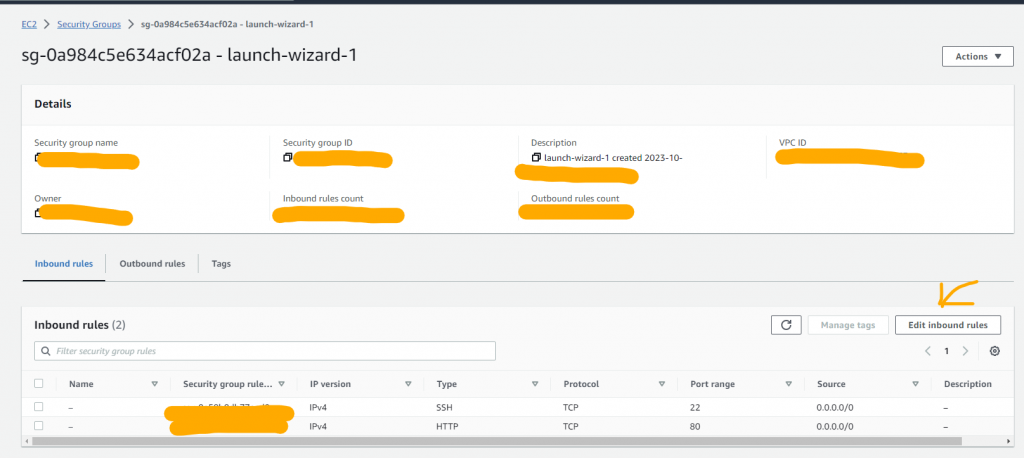The image size is (1024, 458).
Task: Tick the checkbox for the SSH rule
Action: tap(39, 406)
